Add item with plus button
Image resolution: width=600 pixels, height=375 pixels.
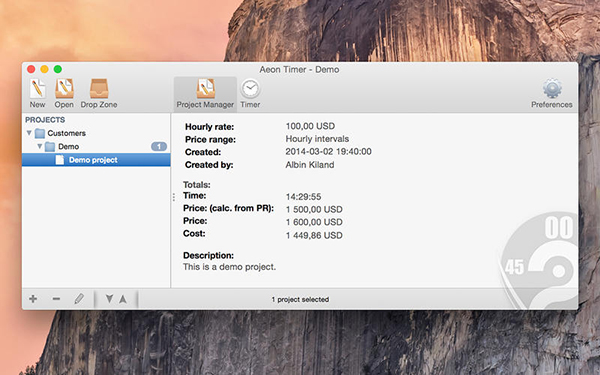click(x=33, y=299)
